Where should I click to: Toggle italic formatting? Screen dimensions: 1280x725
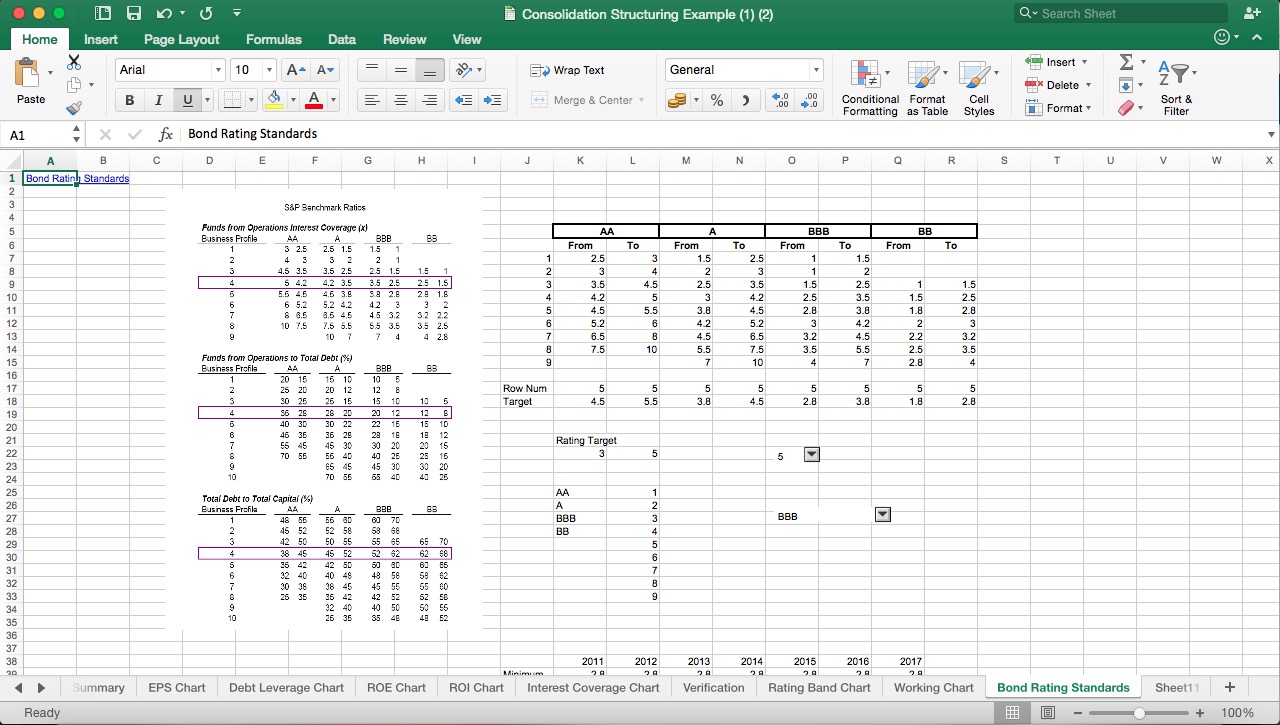pyautogui.click(x=158, y=100)
